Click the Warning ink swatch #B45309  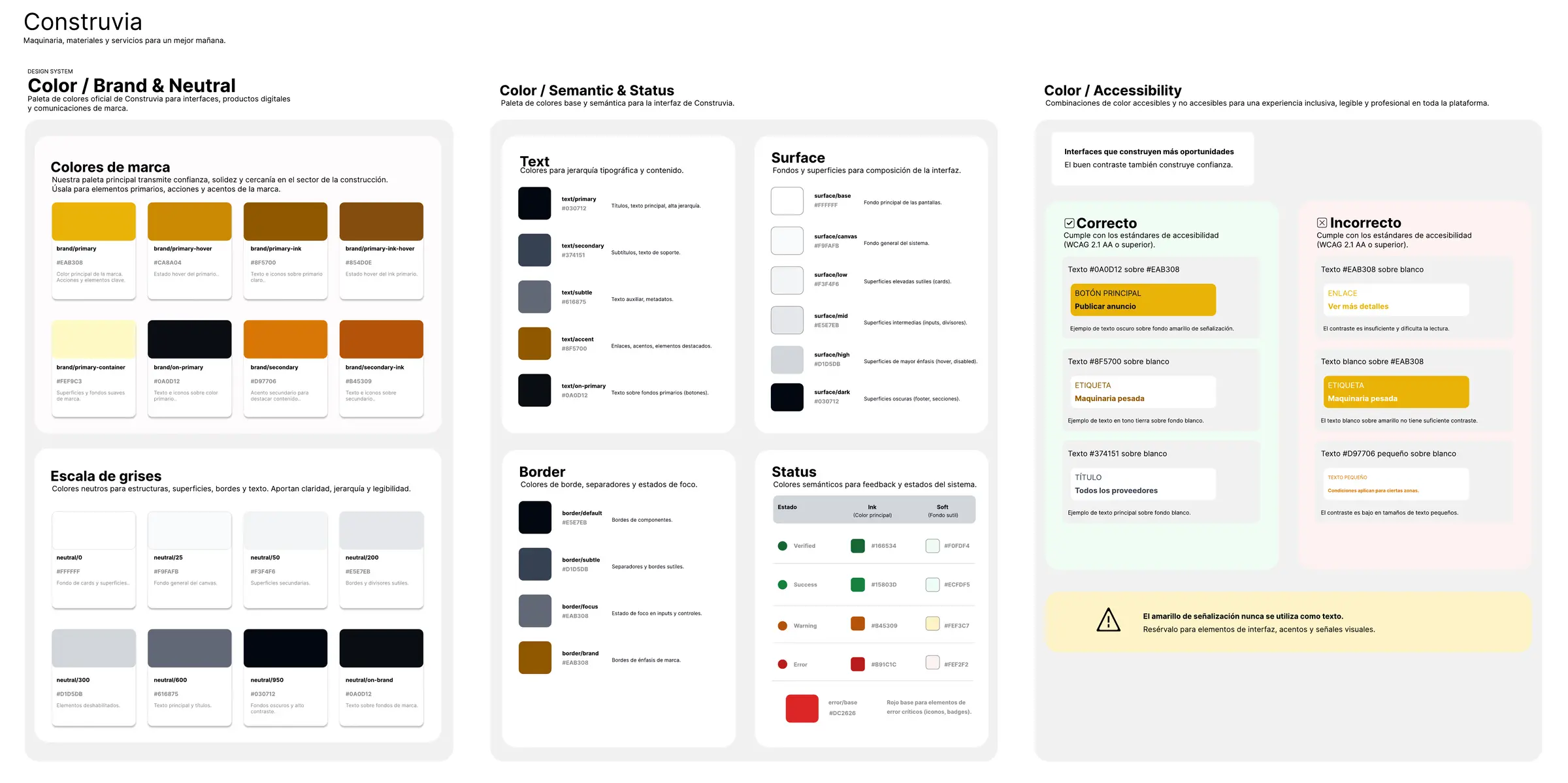click(858, 624)
